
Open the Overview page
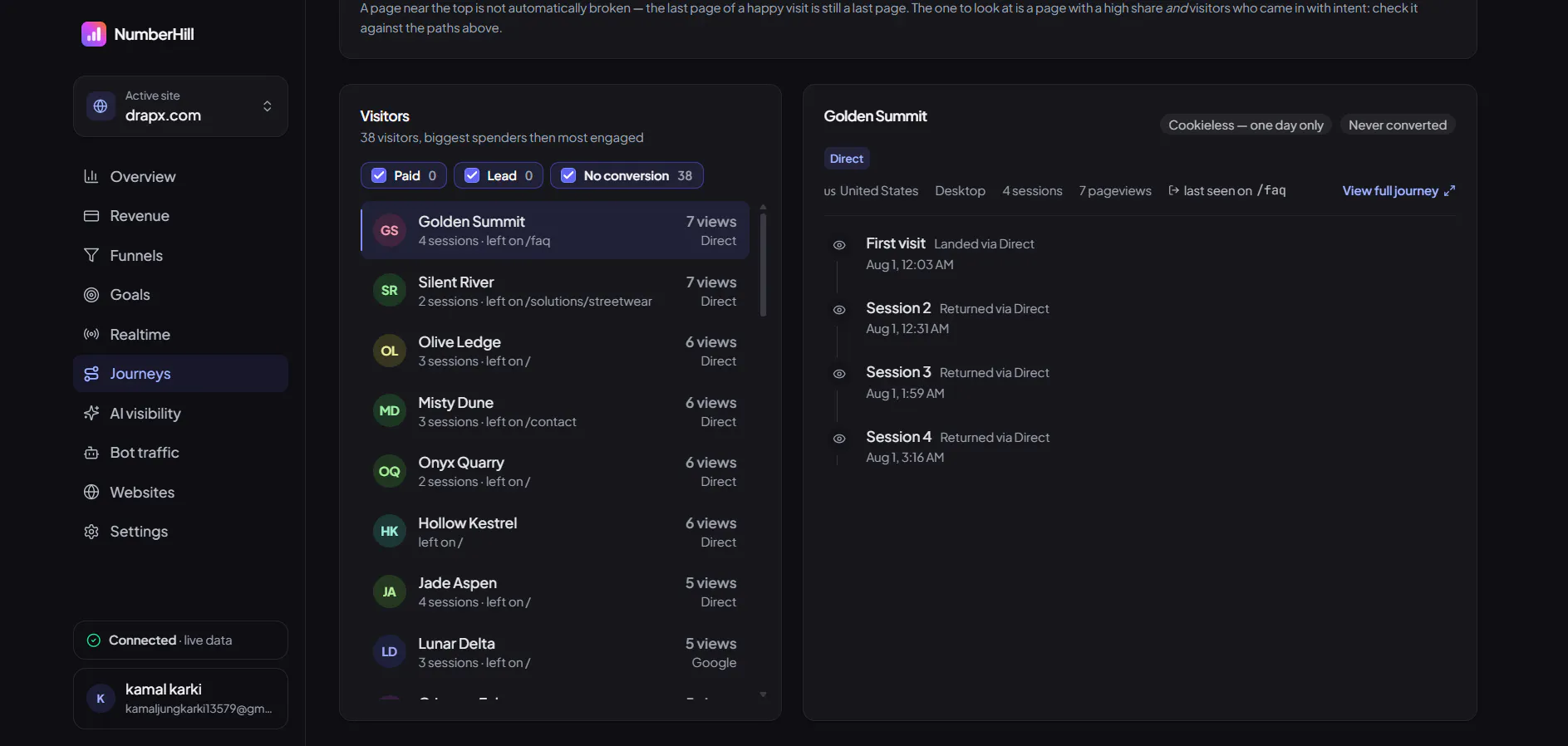[x=180, y=176]
